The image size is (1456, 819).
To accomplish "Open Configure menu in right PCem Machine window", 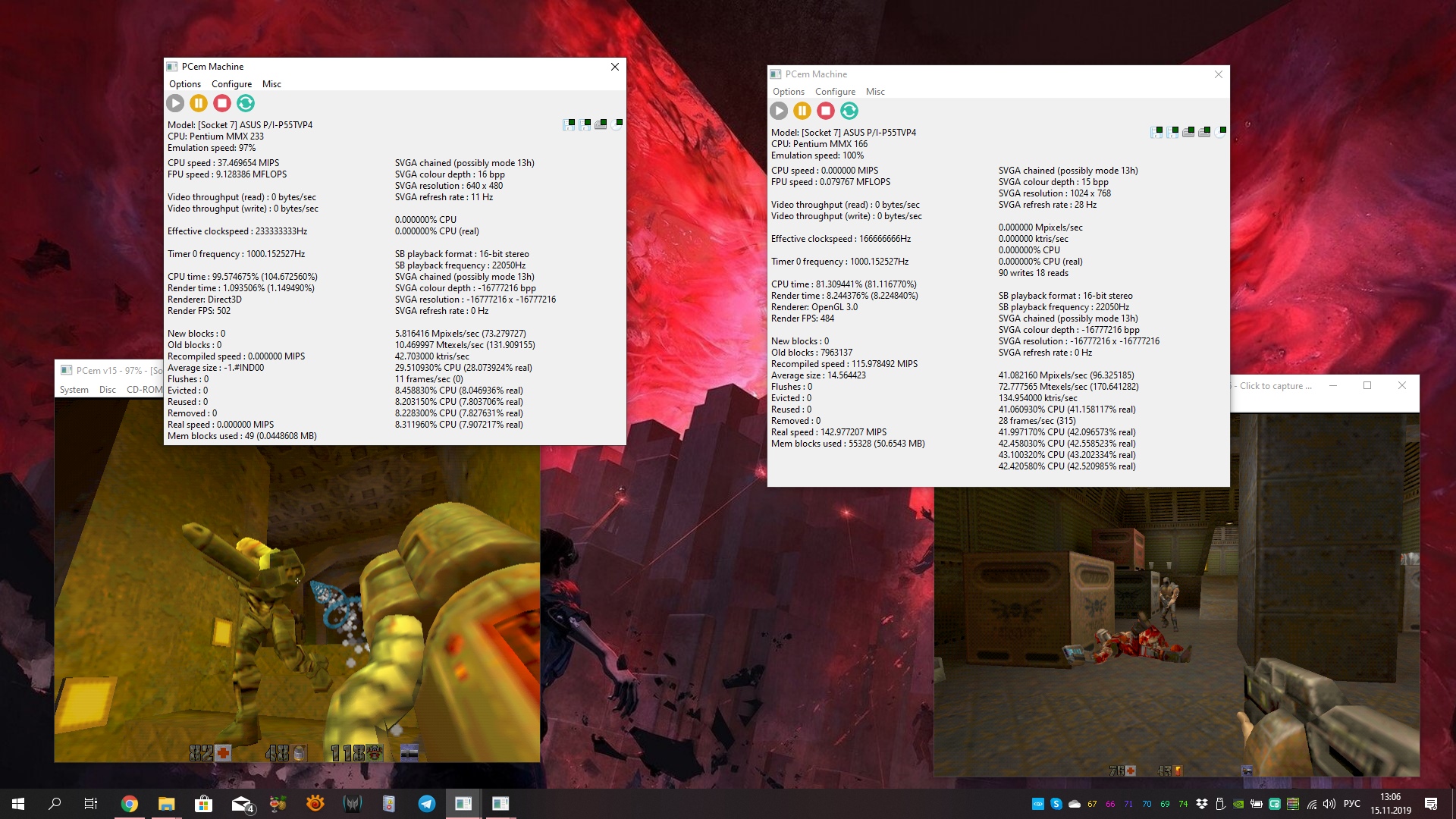I will point(835,92).
